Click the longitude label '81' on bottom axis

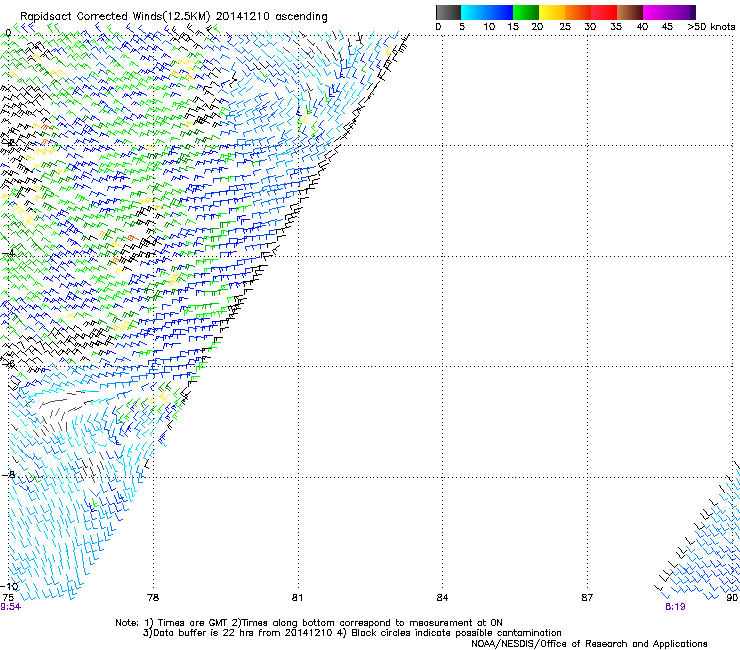click(297, 598)
